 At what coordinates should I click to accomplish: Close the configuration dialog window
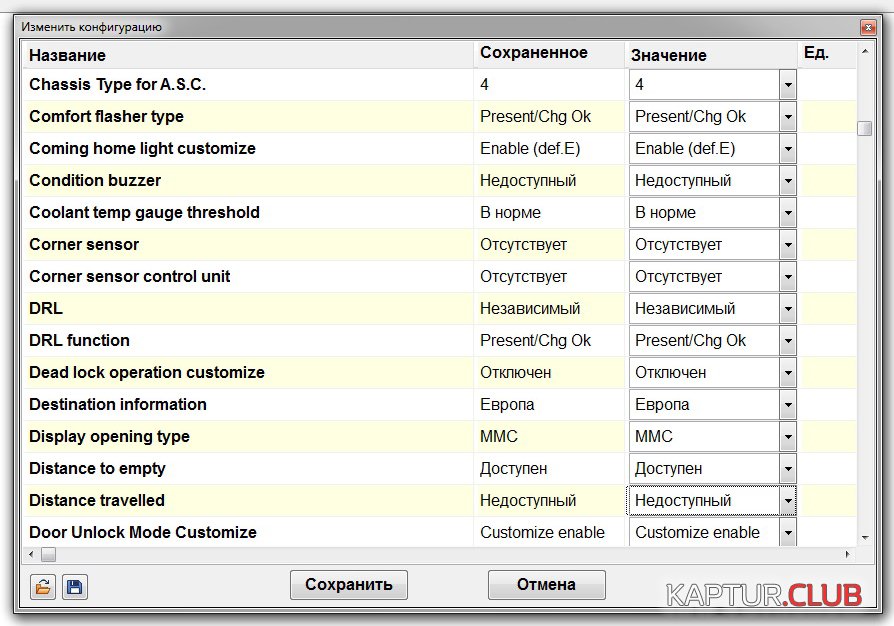point(867,28)
